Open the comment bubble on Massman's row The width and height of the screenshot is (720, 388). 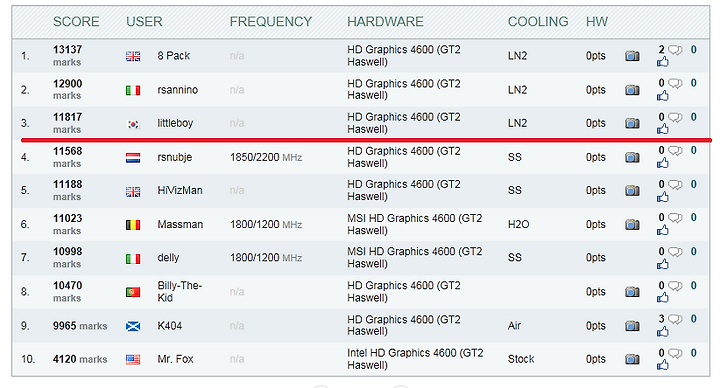675,218
